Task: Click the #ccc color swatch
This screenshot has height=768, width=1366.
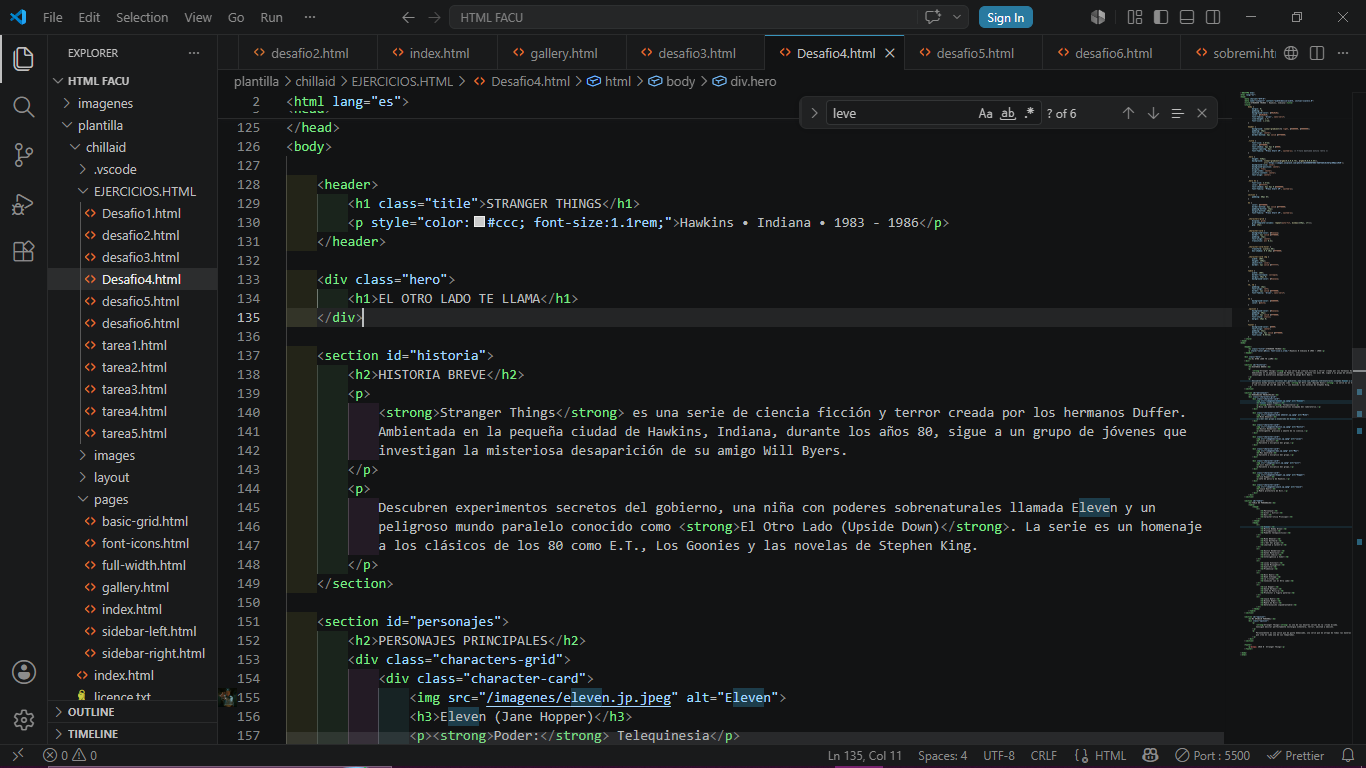Action: (x=479, y=223)
